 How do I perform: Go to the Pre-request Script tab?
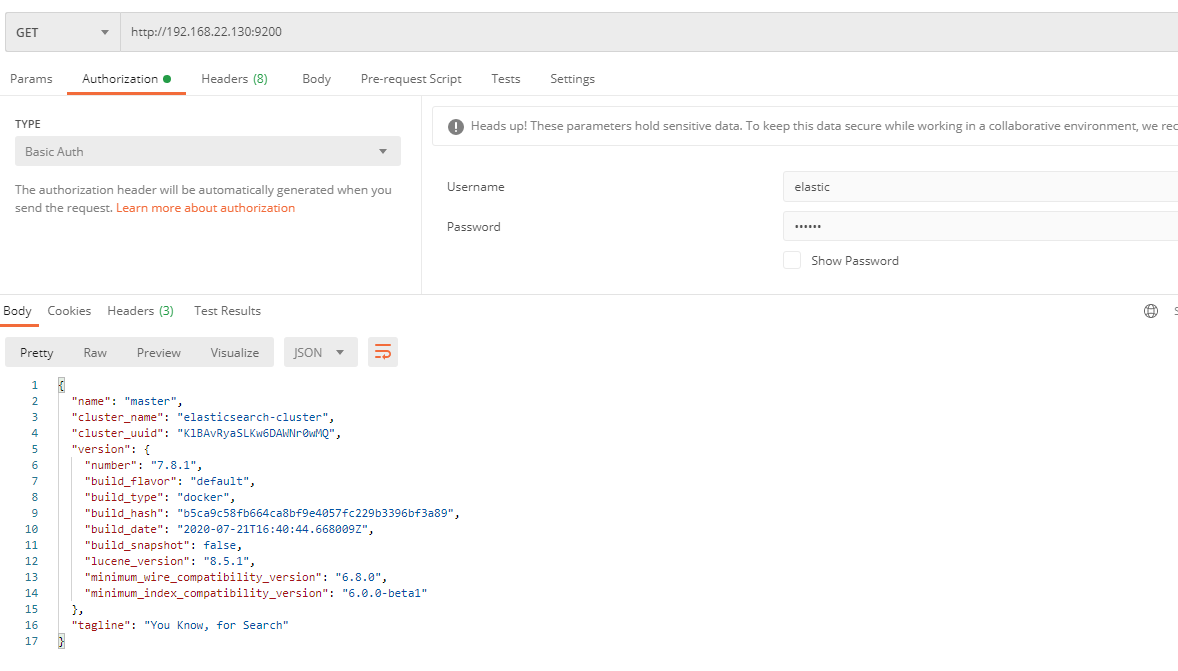coord(411,79)
